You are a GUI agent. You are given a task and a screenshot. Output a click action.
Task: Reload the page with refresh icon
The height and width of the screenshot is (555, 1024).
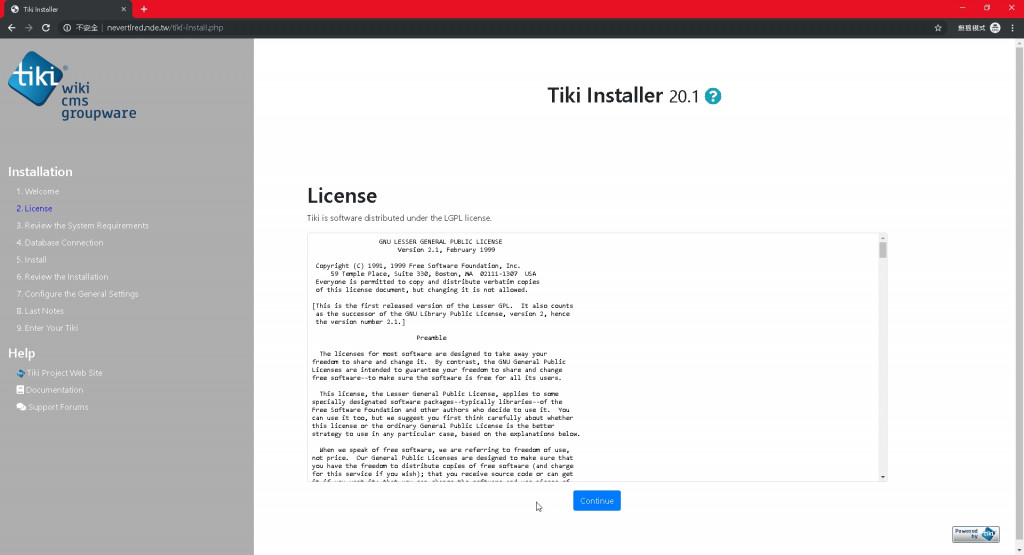(x=46, y=27)
